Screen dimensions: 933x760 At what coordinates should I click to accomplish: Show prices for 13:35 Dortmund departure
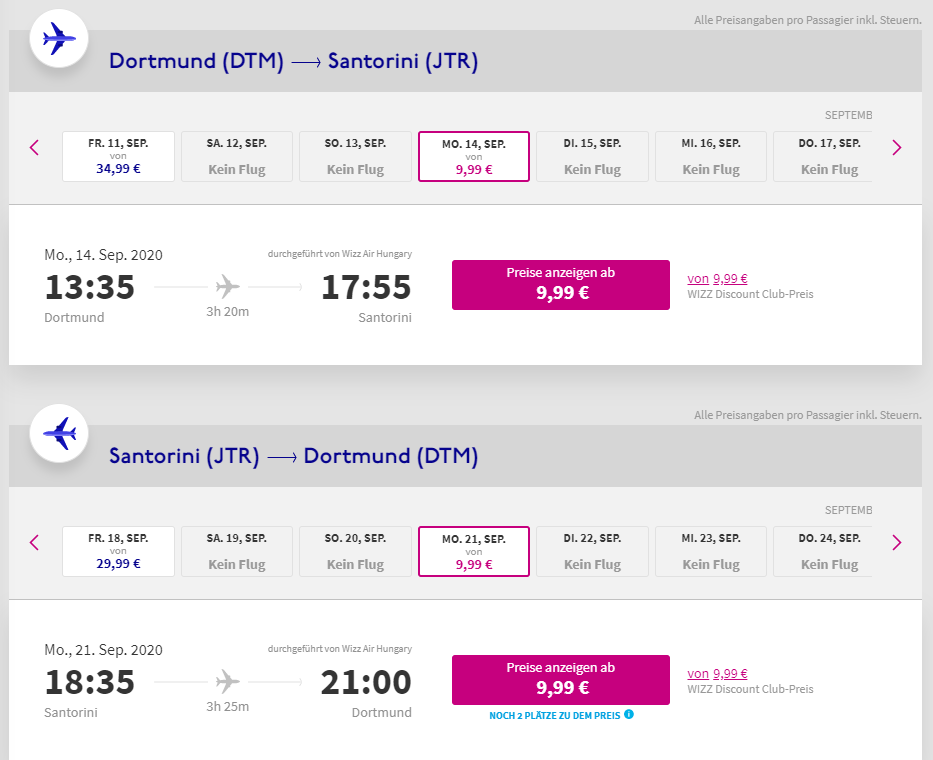click(561, 285)
